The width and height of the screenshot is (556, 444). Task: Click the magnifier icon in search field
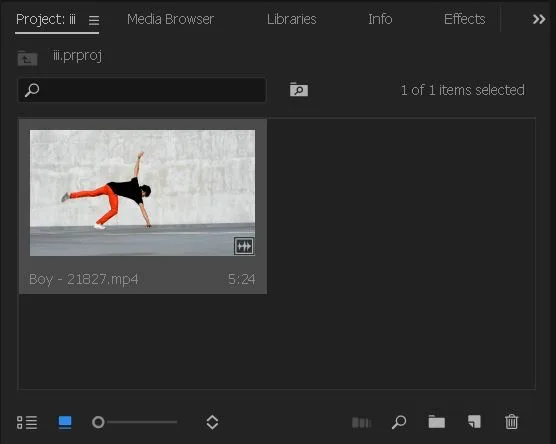pos(32,90)
